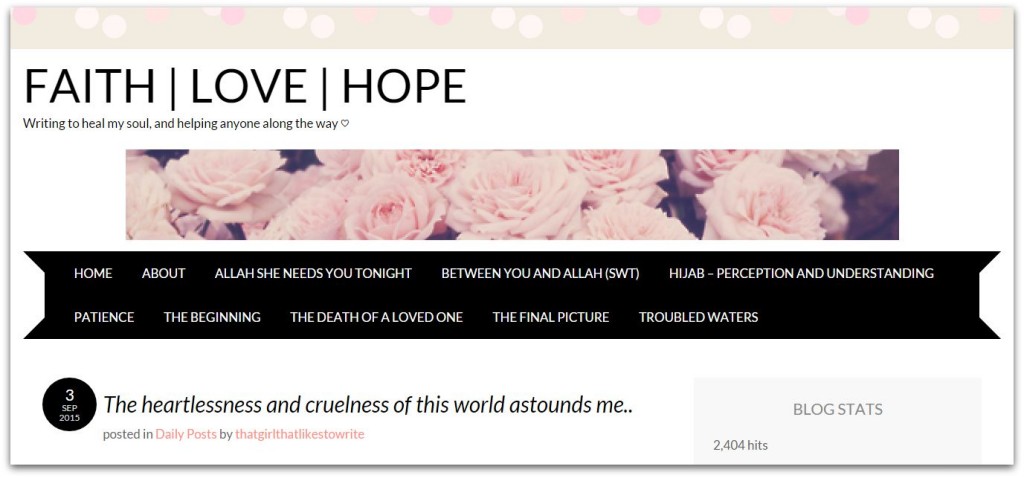The height and width of the screenshot is (478, 1024).
Task: Navigate to the PATIENCE page
Action: pos(104,317)
